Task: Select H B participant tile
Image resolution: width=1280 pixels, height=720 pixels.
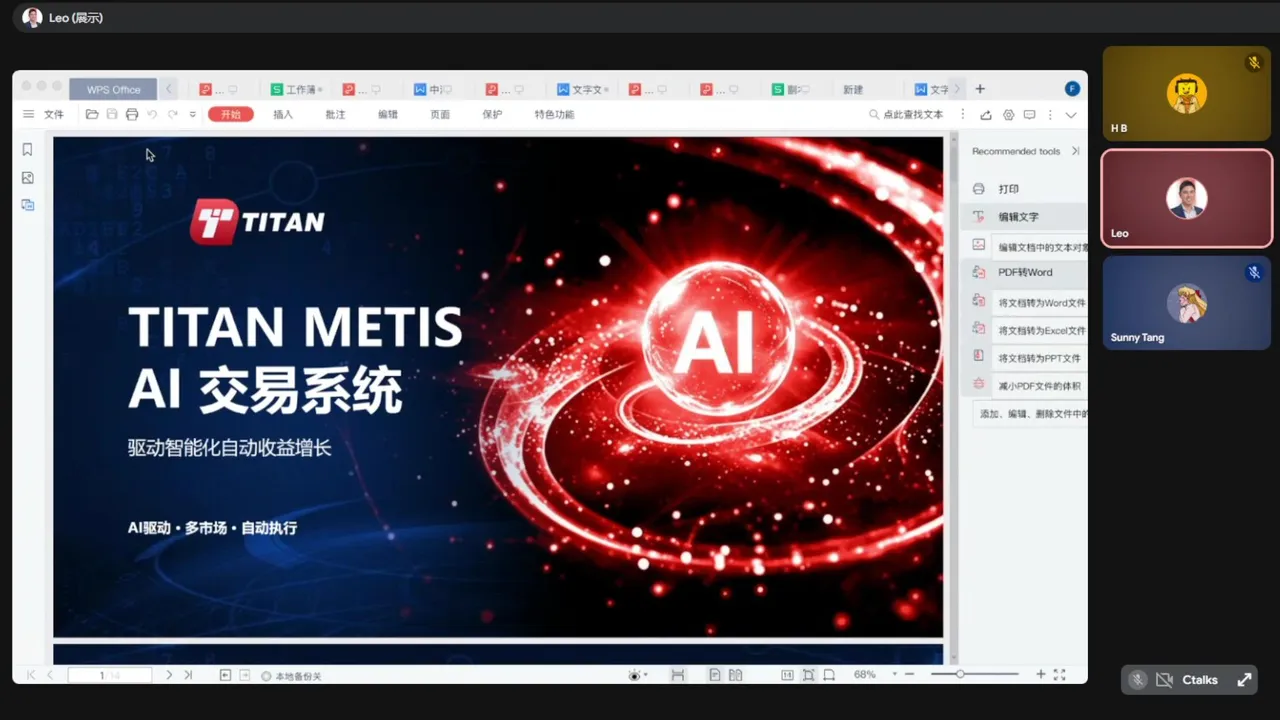Action: pos(1186,94)
